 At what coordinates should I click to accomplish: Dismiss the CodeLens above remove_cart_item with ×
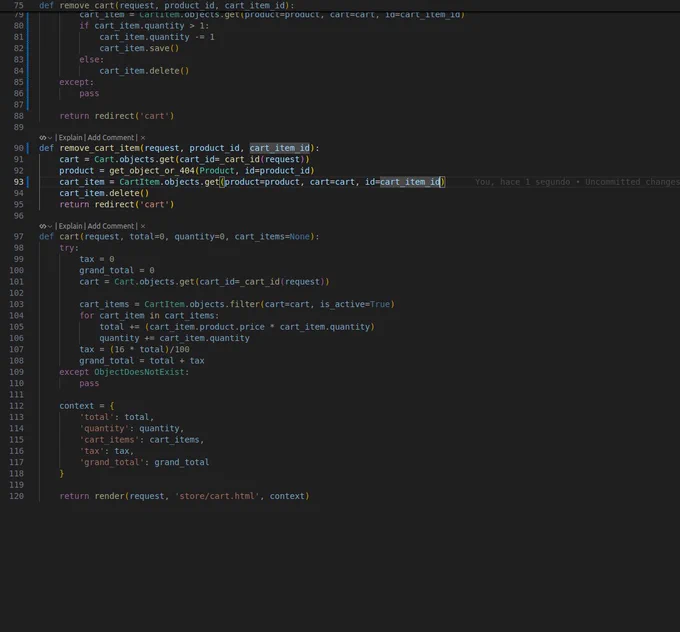pyautogui.click(x=143, y=138)
